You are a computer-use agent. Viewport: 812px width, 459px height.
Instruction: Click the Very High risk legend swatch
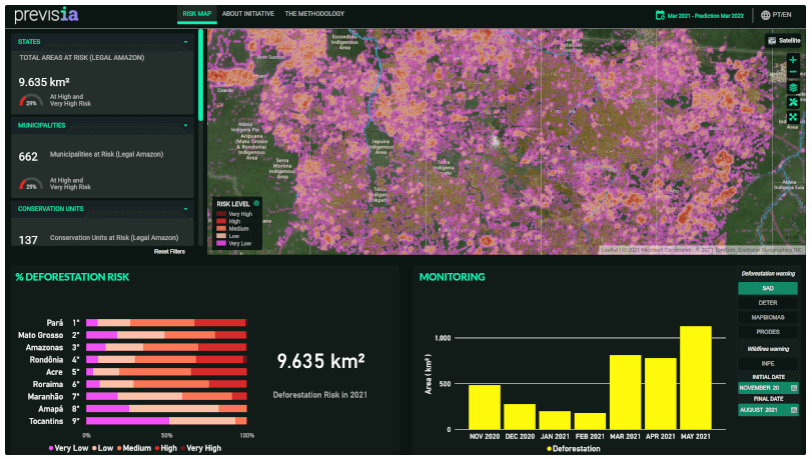click(x=222, y=213)
